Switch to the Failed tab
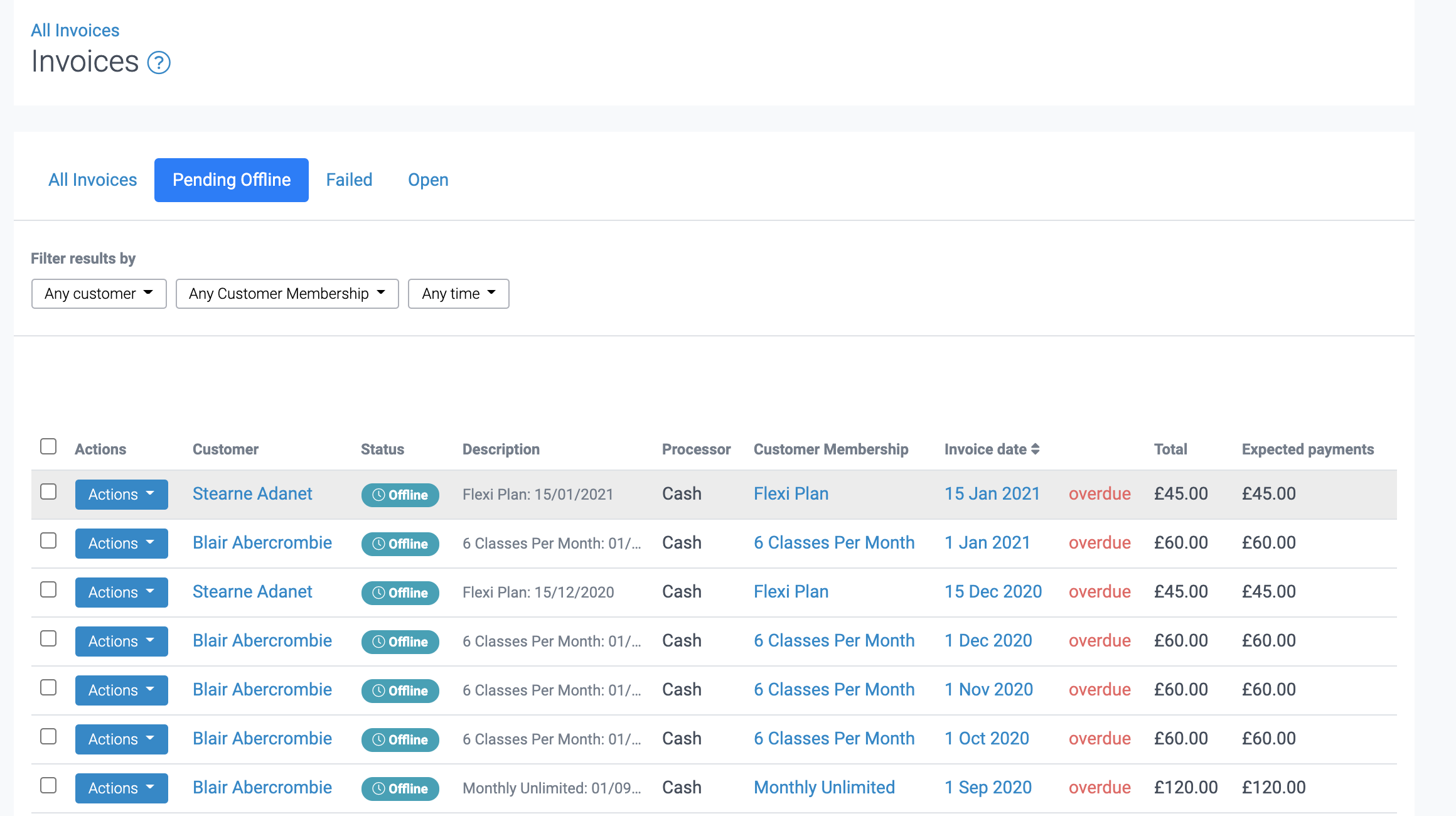The image size is (1456, 816). [349, 180]
